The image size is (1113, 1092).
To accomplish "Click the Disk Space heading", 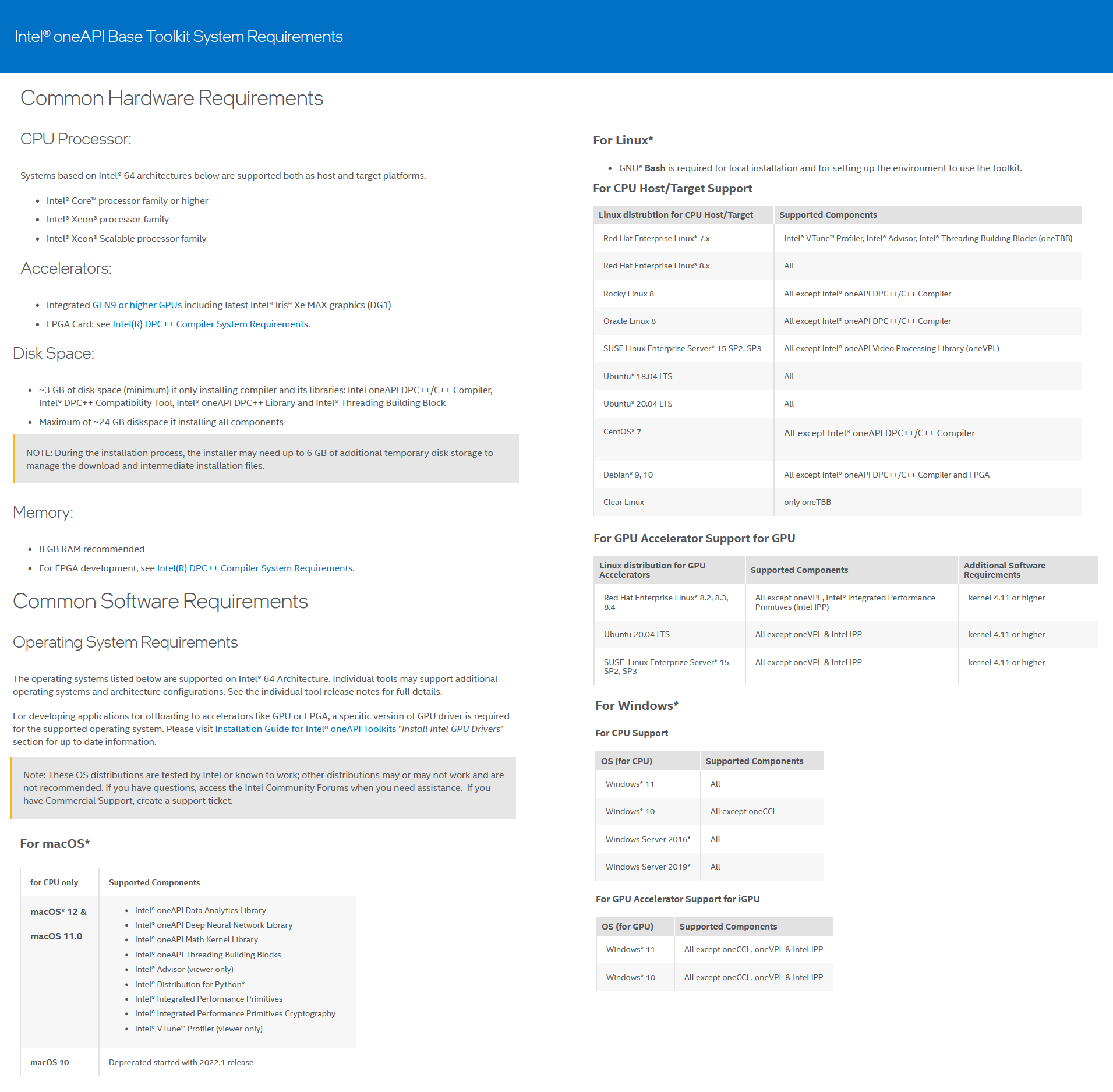I will click(54, 353).
